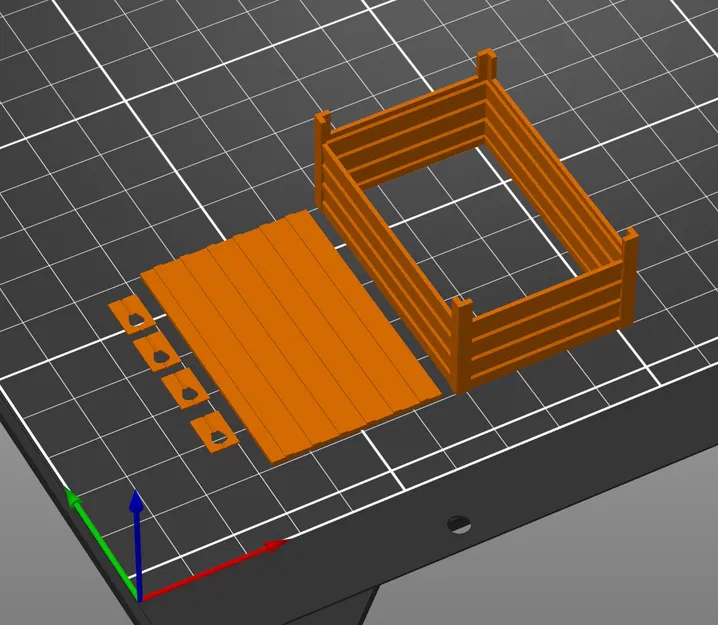Click the green Y axis arrow

point(101,543)
